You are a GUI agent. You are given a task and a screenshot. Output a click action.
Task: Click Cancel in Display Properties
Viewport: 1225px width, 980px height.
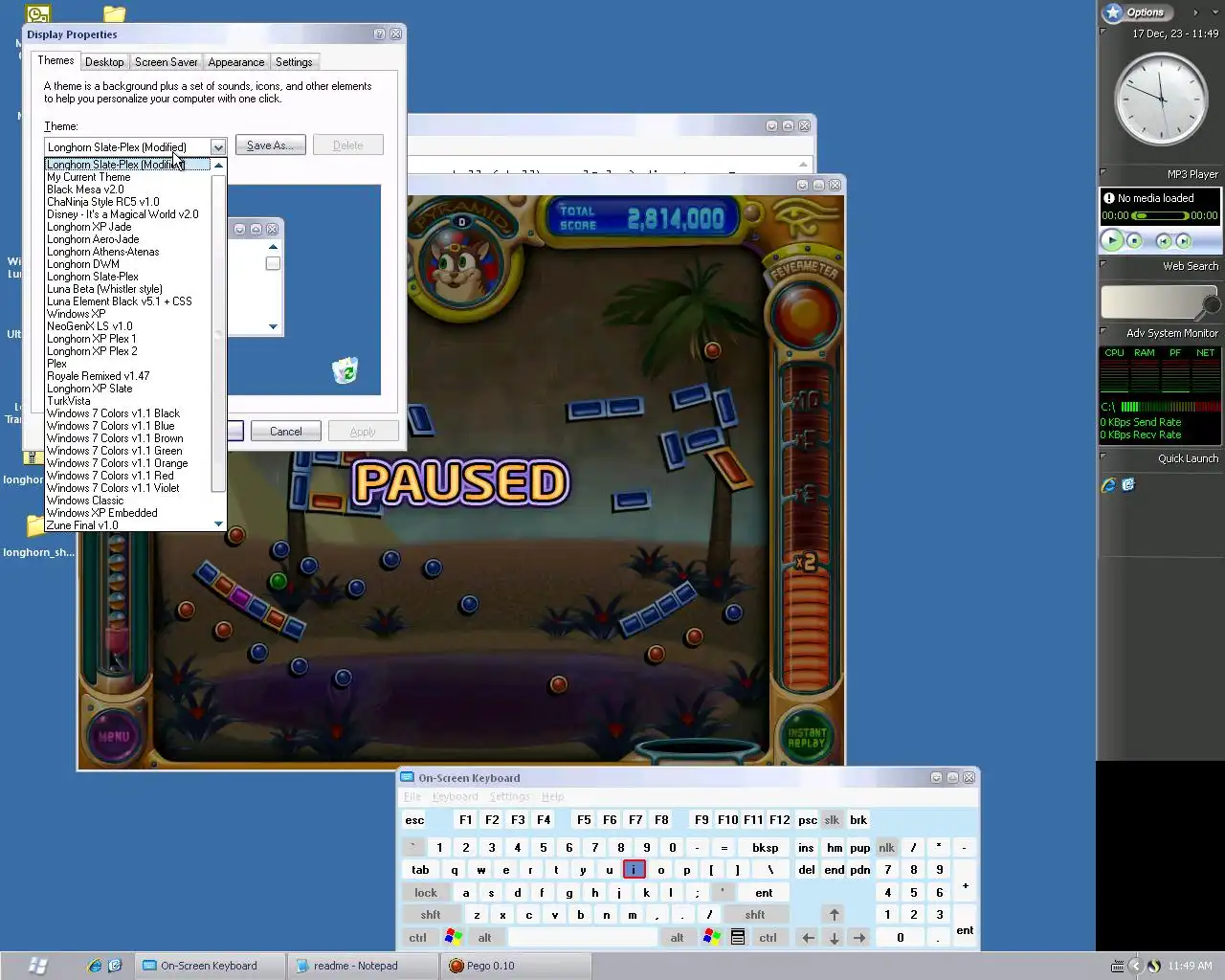pos(285,432)
